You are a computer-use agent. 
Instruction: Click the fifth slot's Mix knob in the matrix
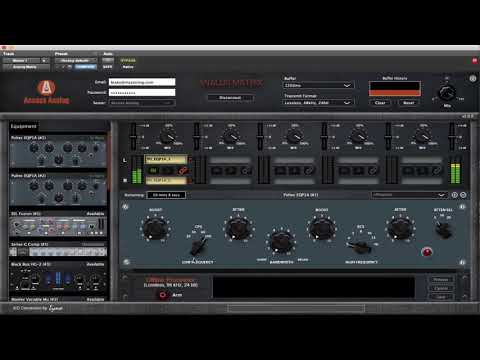(423, 137)
